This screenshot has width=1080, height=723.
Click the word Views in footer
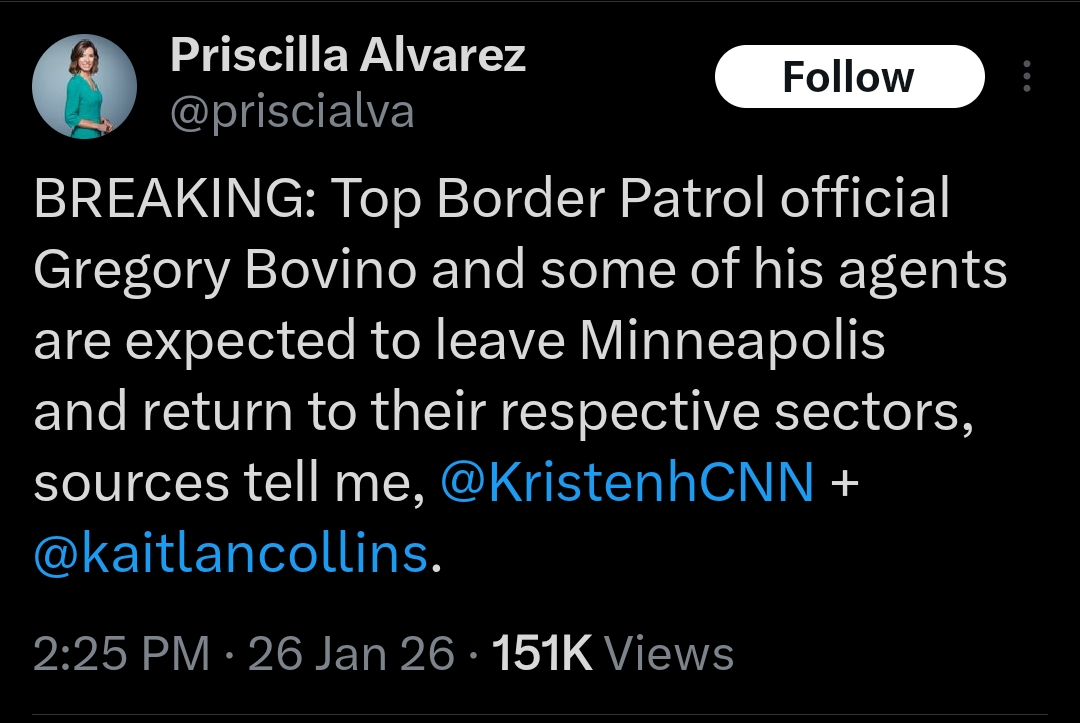click(x=670, y=654)
